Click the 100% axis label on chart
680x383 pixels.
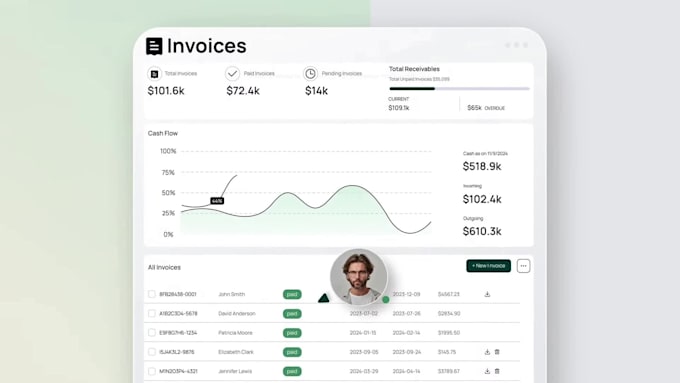168,151
